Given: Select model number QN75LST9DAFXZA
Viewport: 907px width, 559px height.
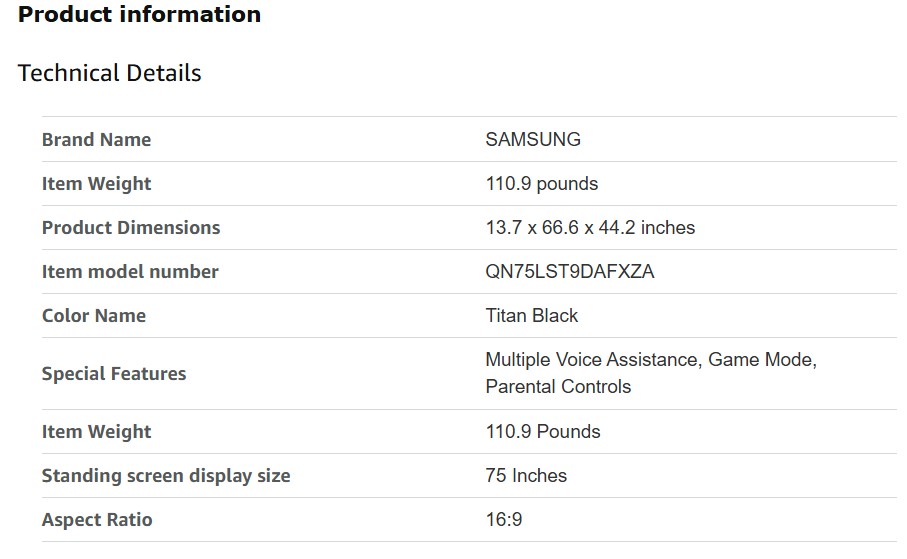Looking at the screenshot, I should click(570, 272).
